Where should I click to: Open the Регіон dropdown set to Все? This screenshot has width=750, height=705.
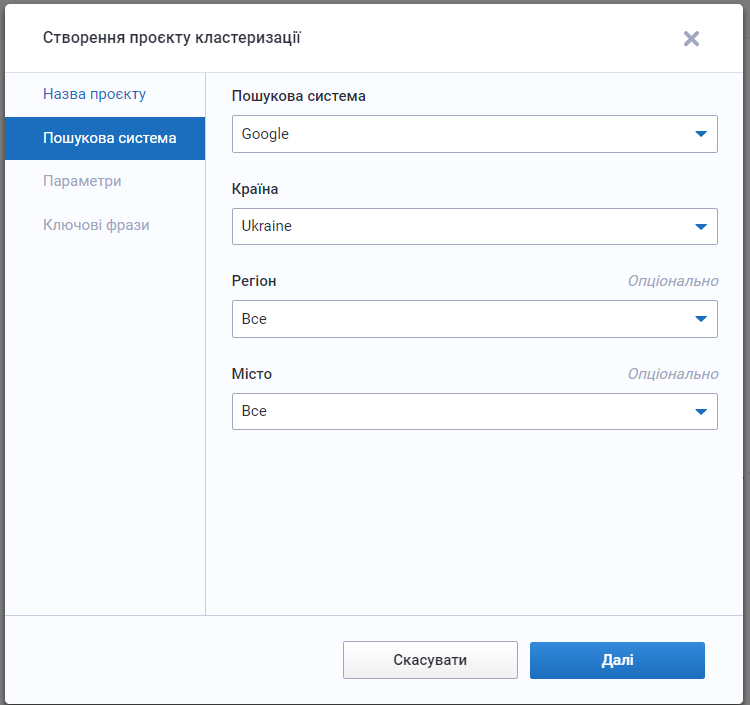(460, 319)
